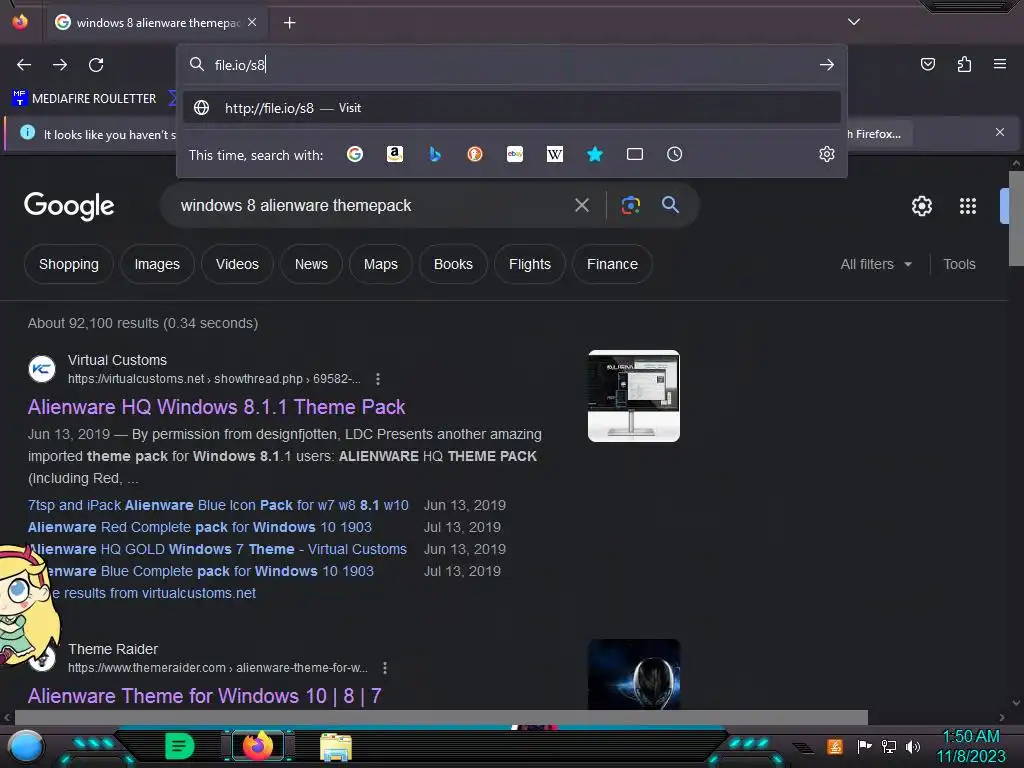
Task: Expand the All filters dropdown
Action: [876, 264]
